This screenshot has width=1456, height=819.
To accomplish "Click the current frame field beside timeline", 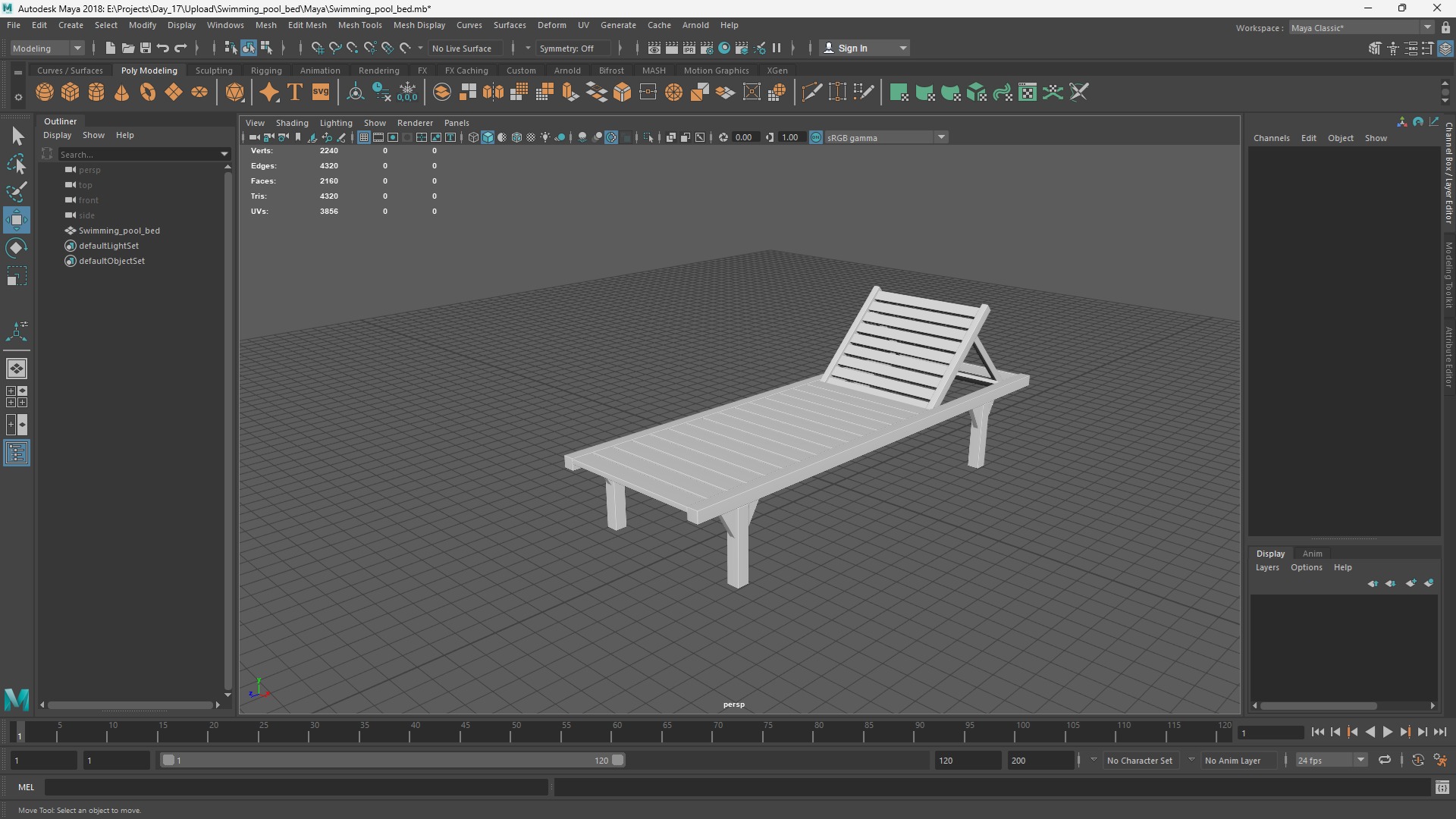I will (1270, 733).
